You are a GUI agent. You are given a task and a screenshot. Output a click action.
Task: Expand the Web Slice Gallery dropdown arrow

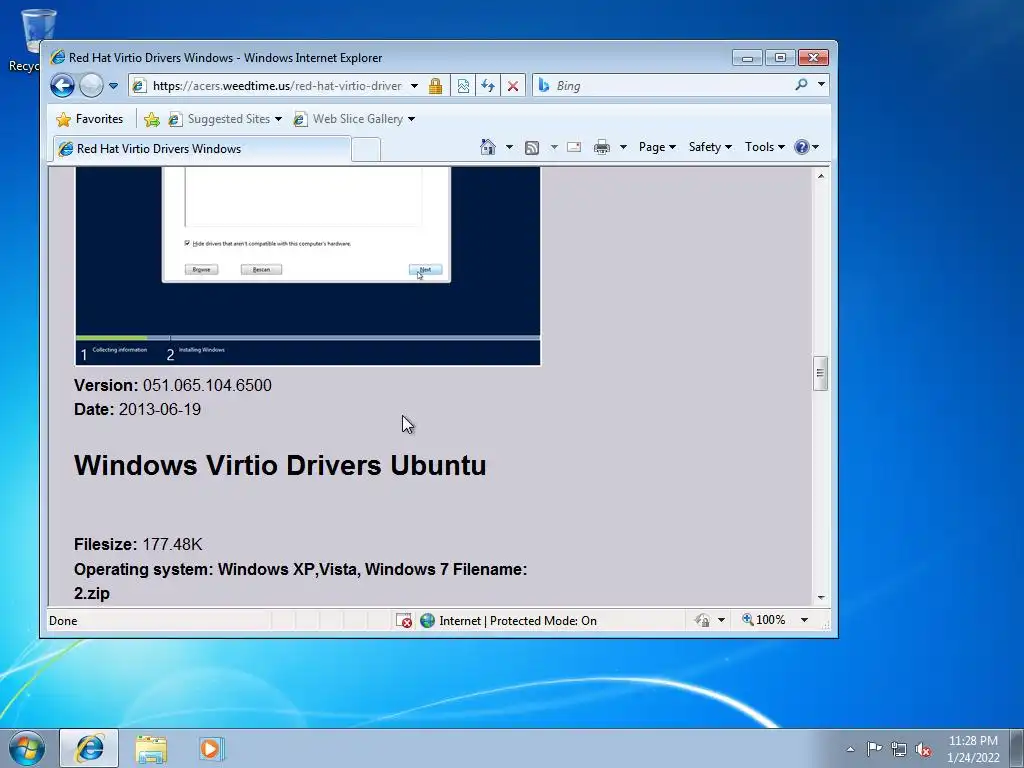[411, 119]
